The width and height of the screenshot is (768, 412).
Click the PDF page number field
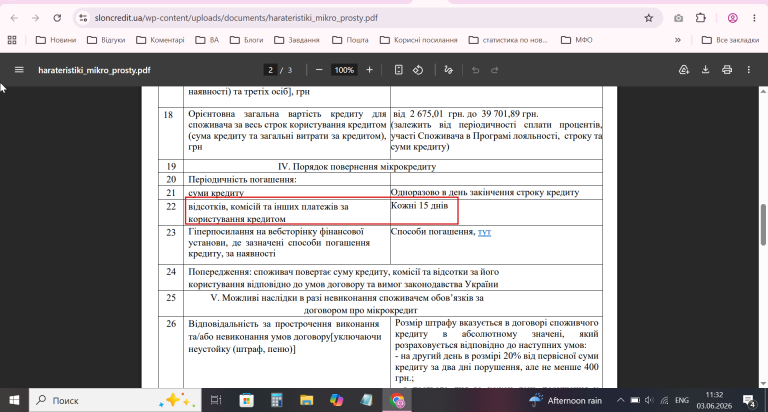(x=270, y=70)
